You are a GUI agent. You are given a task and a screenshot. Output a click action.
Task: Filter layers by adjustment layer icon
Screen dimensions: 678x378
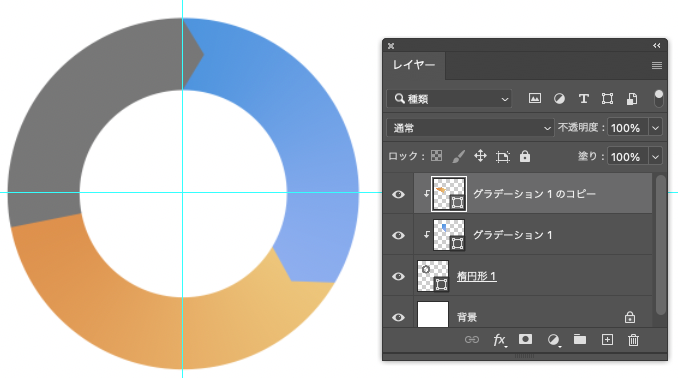click(559, 99)
